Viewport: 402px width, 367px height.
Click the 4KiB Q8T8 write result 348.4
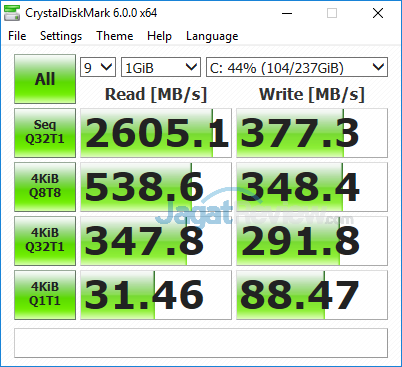(312, 187)
